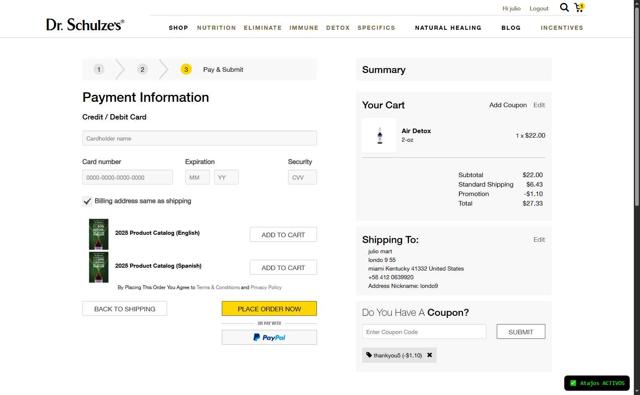This screenshot has height=395, width=640.
Task: Open the ELIMINATE menu
Action: 262,28
